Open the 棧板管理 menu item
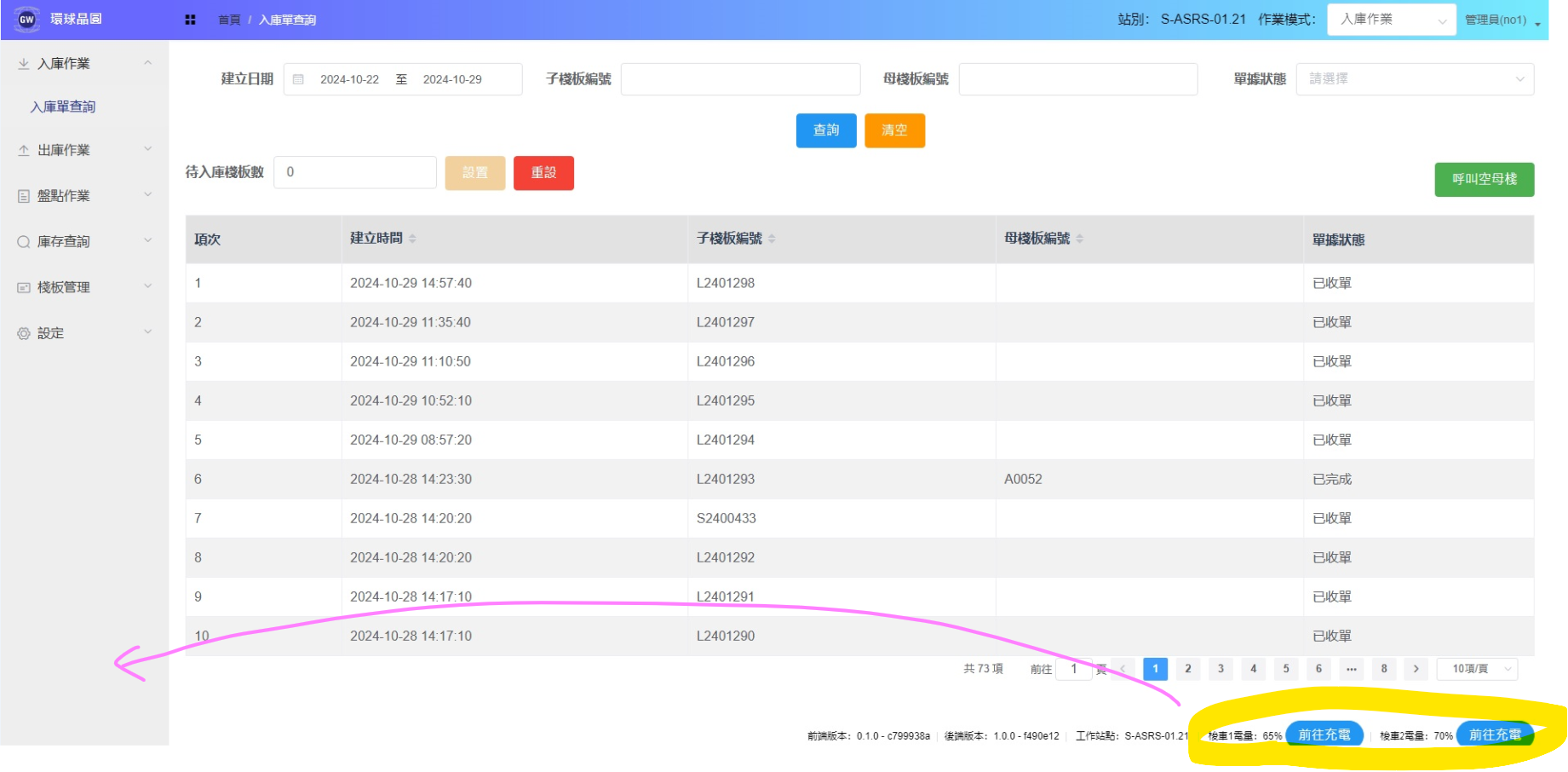Viewport: 1568px width, 772px height. (x=83, y=288)
